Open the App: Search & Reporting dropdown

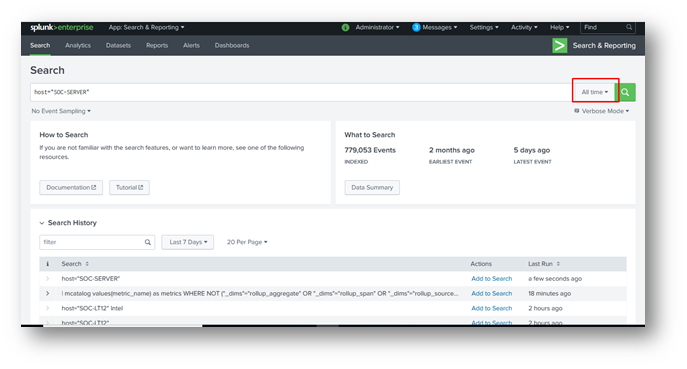146,27
